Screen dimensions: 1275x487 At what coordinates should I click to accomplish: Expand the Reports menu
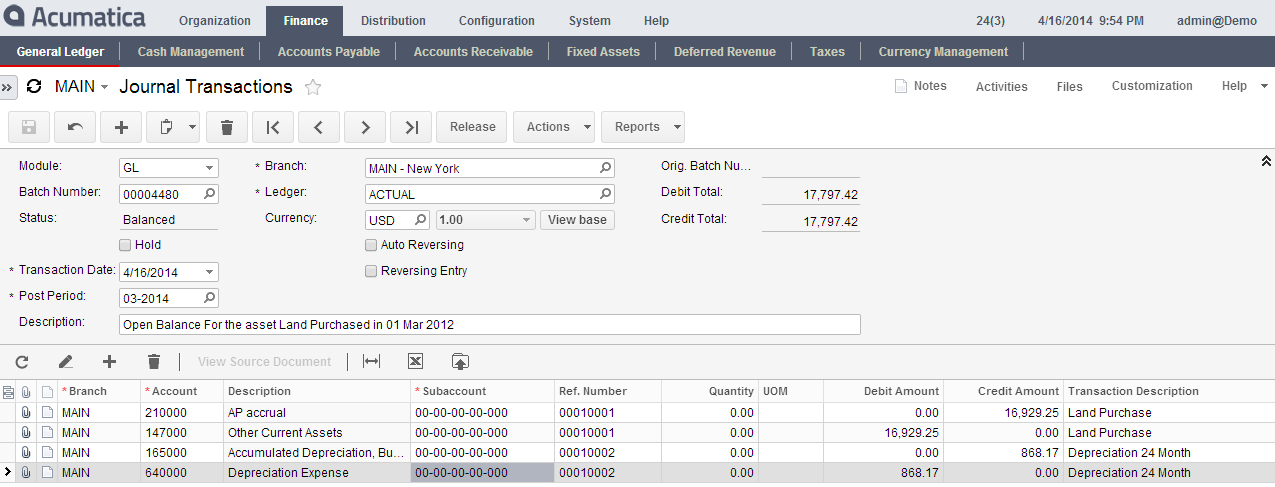click(642, 127)
